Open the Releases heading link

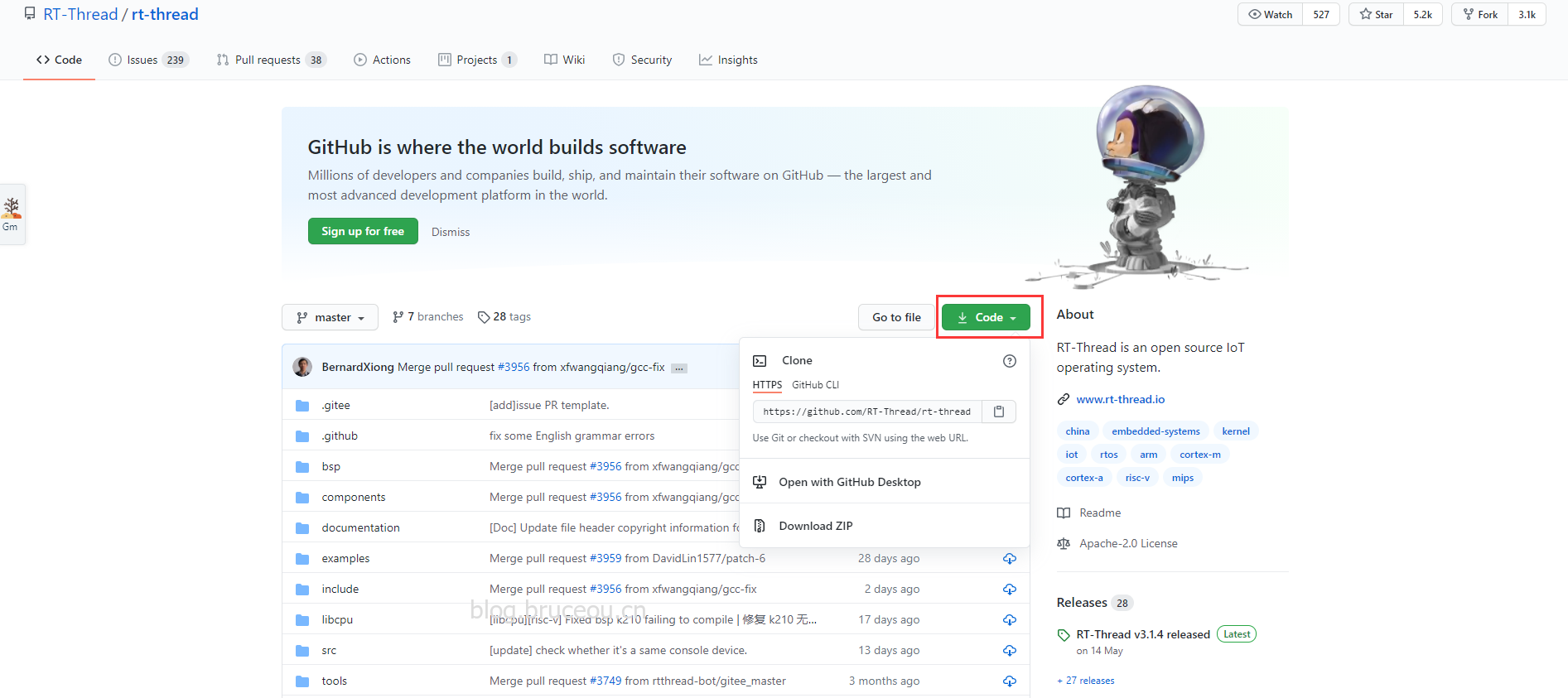(1094, 603)
